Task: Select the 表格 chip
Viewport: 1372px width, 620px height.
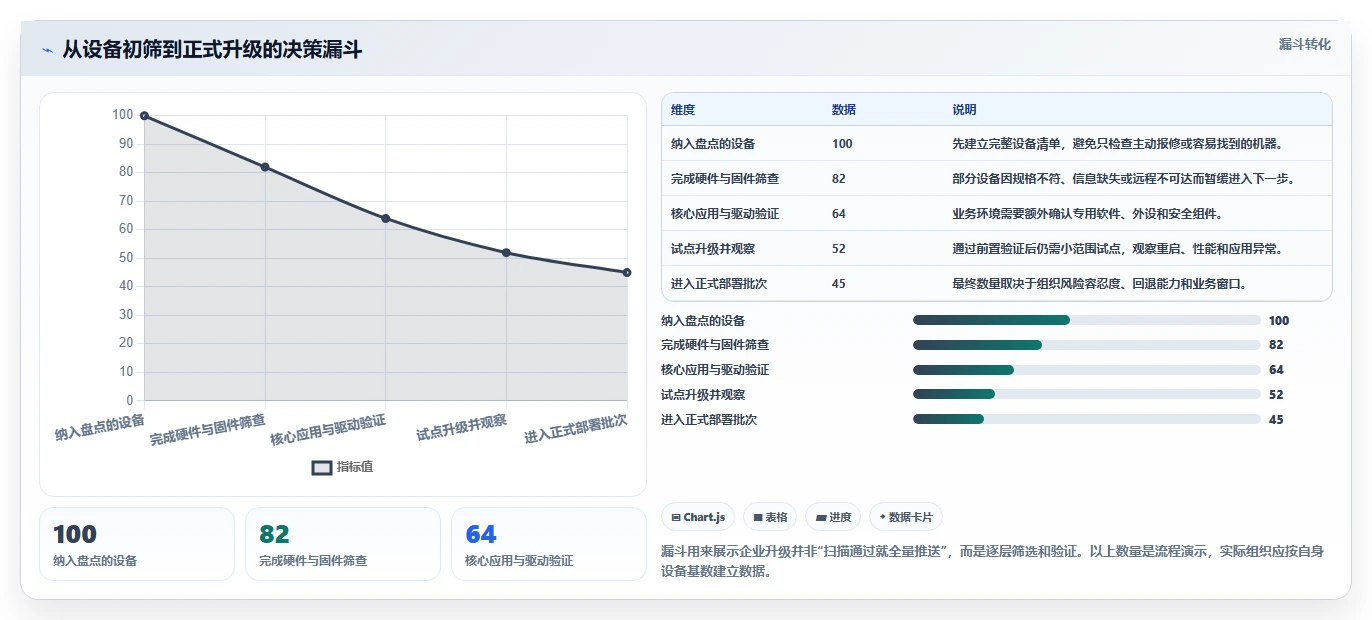Action: coord(770,517)
